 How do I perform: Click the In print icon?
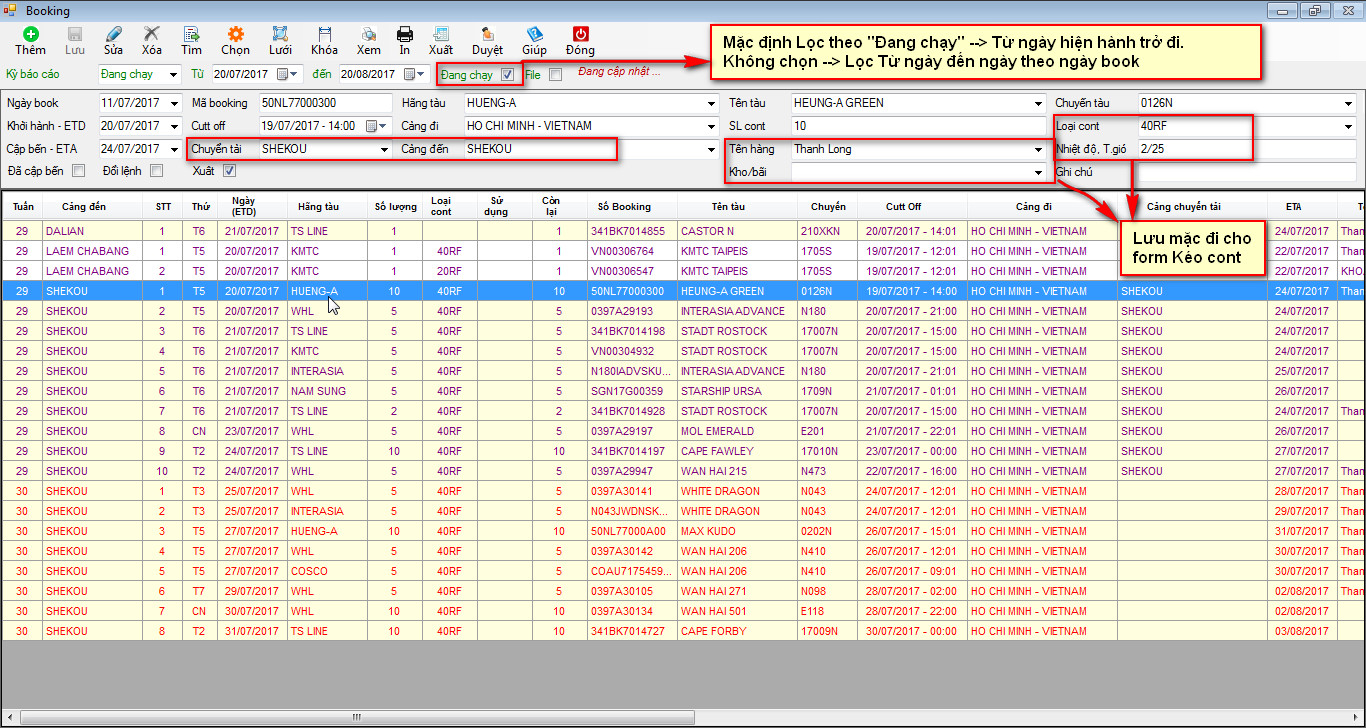click(405, 34)
